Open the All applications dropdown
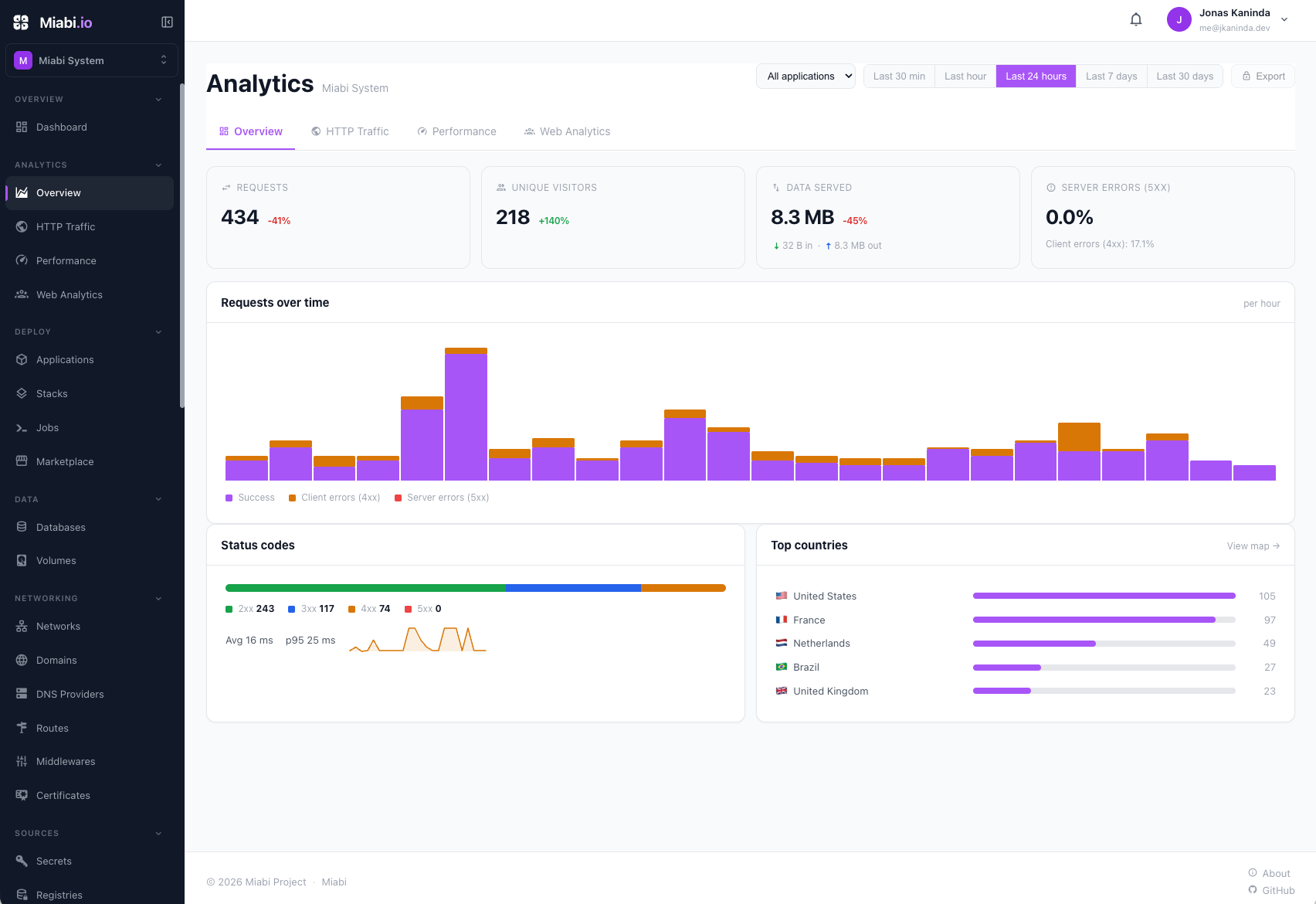This screenshot has height=904, width=1316. pos(806,76)
